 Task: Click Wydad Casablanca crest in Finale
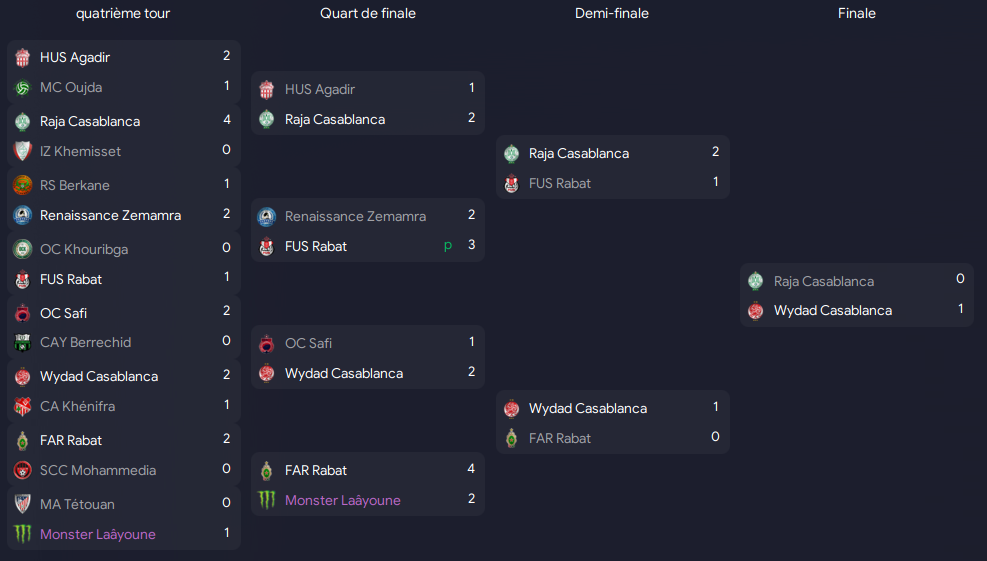(x=756, y=310)
